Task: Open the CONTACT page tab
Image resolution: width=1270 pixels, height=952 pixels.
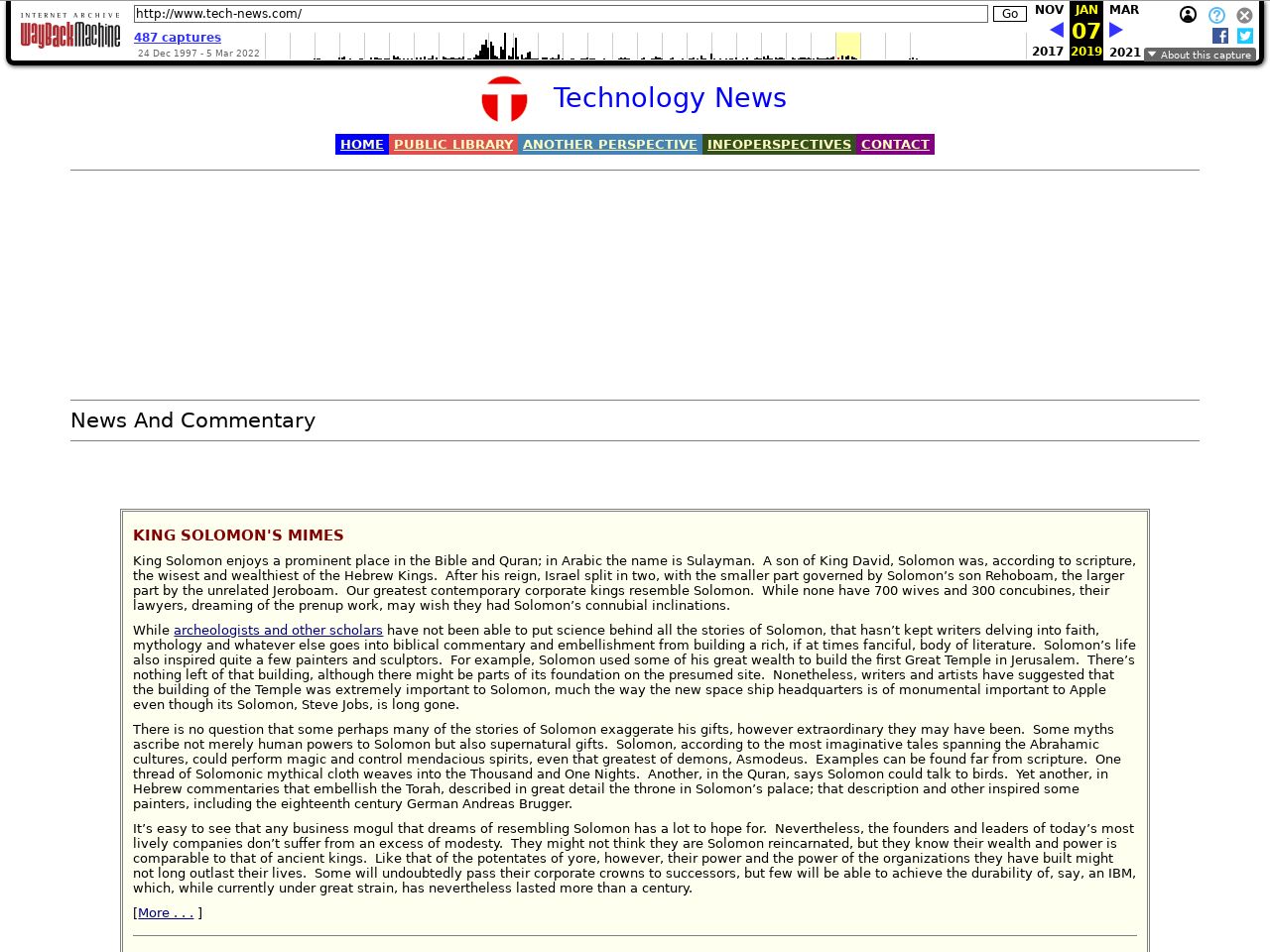Action: pyautogui.click(x=895, y=145)
